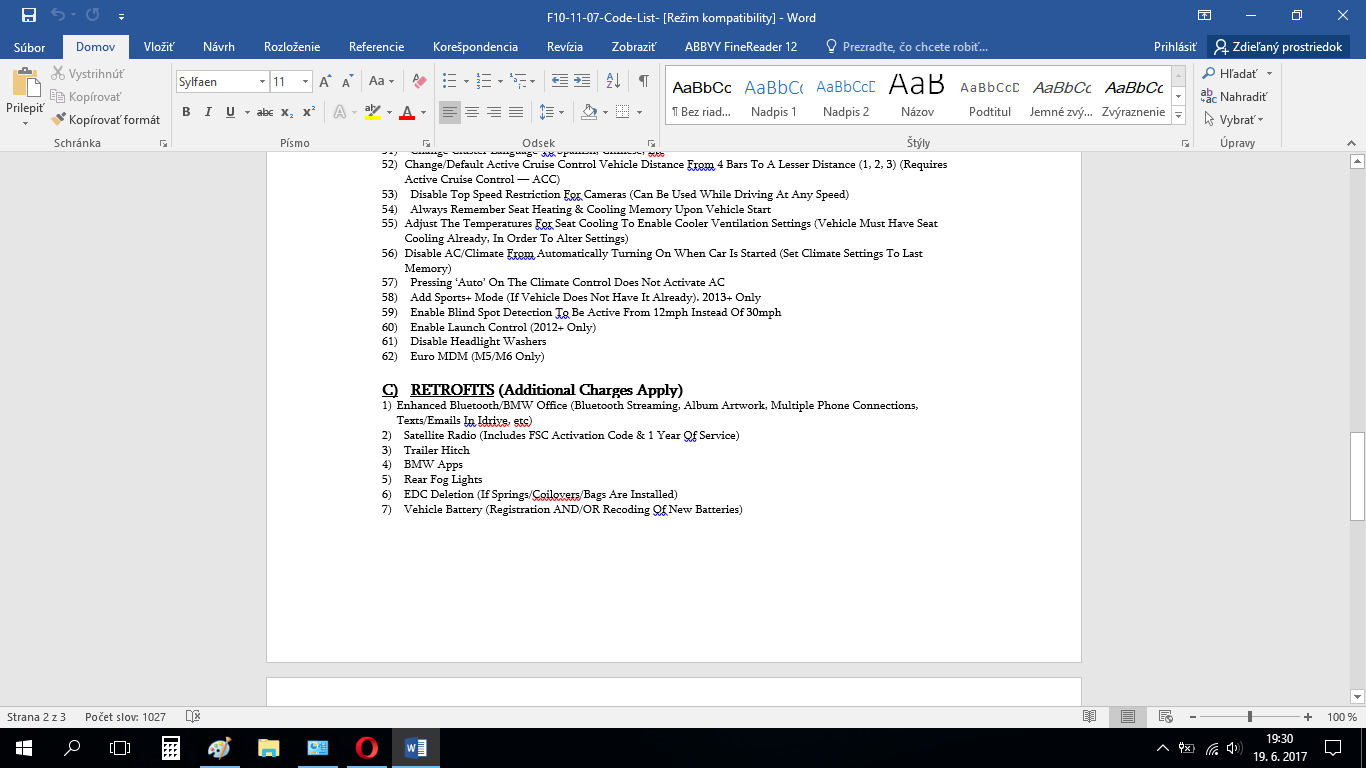Toggle left alignment of paragraph
Screen dimensions: 1366x768
450,112
